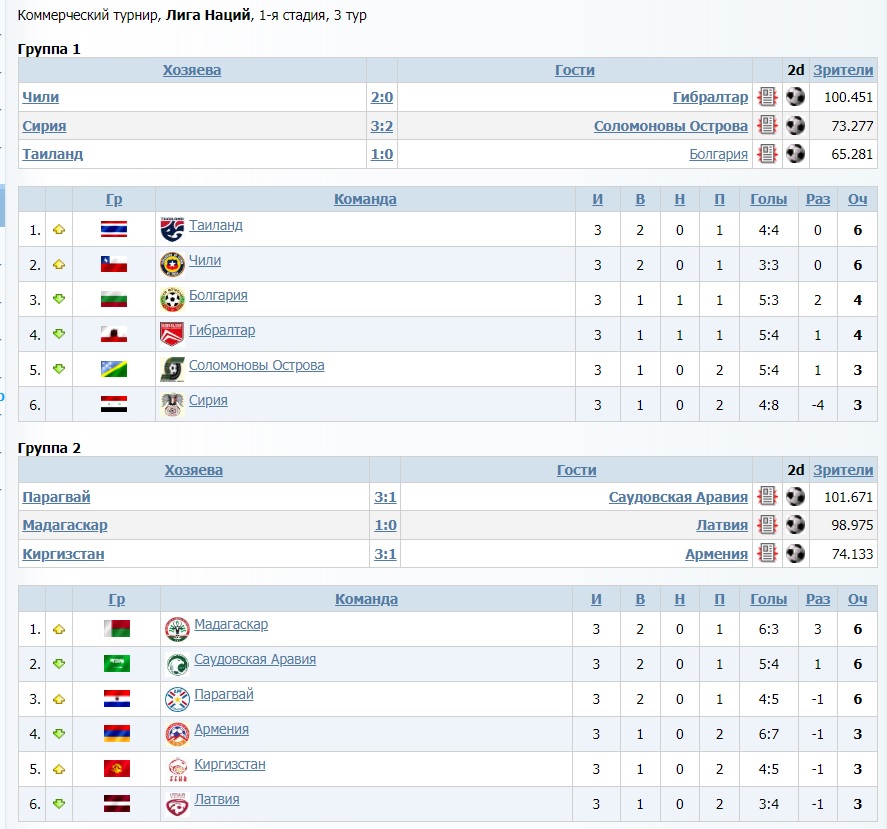This screenshot has width=887, height=829.
Task: Open 2D ball icon for Мадагаскар–Латвия match
Action: point(795,525)
